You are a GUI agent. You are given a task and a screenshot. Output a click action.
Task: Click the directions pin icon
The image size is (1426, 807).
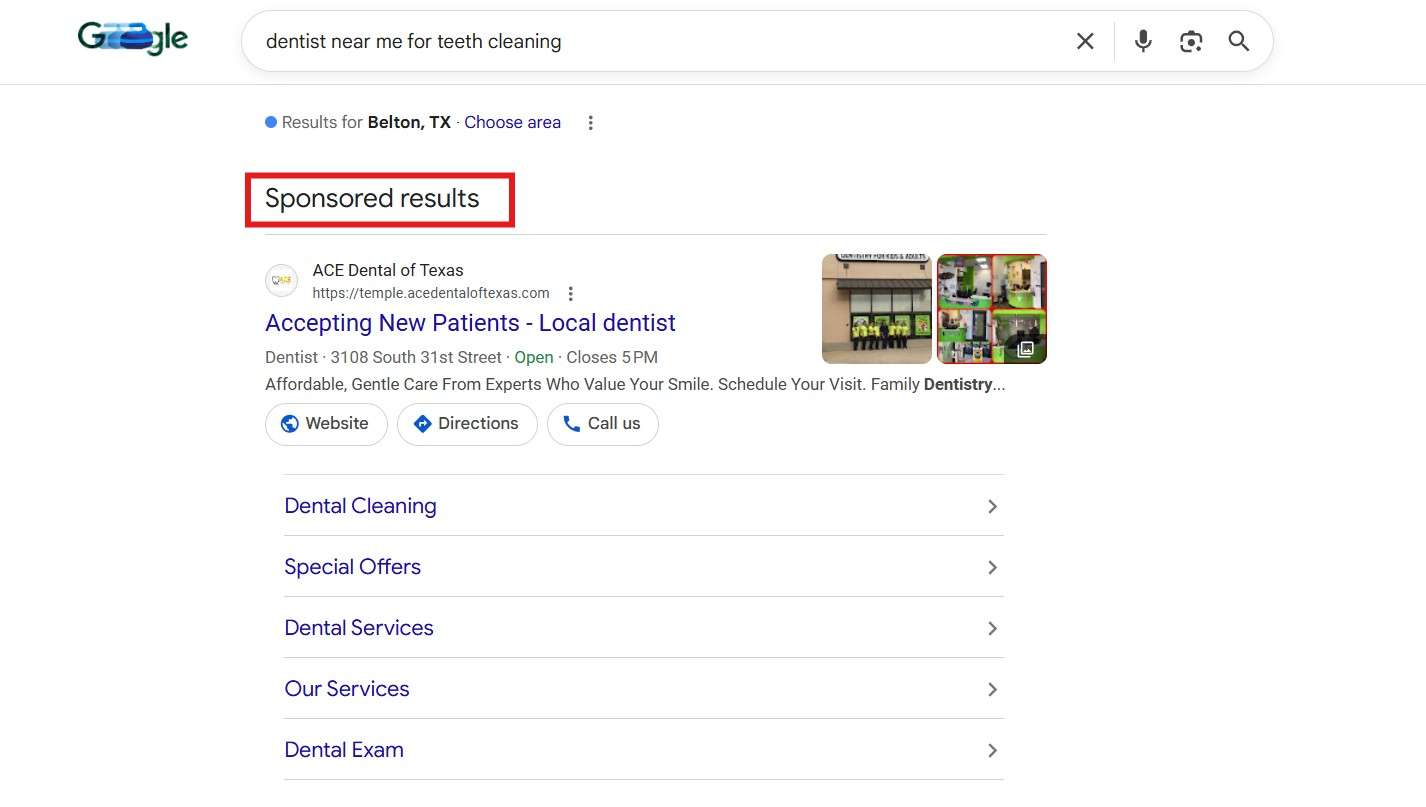[422, 423]
